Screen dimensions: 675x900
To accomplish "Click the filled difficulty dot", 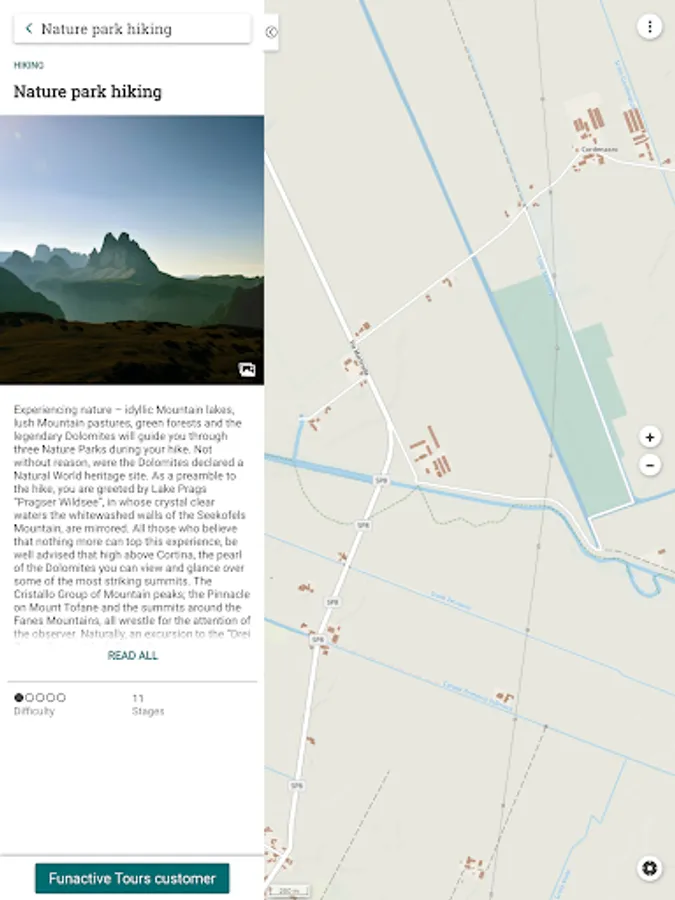I will pos(18,697).
